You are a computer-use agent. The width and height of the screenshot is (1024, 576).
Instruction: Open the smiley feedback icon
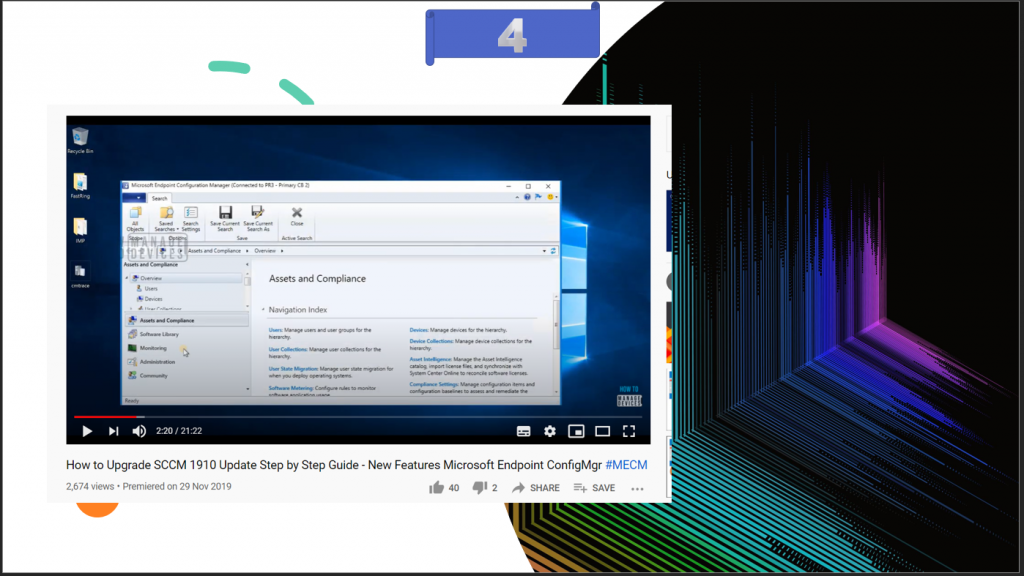pyautogui.click(x=551, y=197)
